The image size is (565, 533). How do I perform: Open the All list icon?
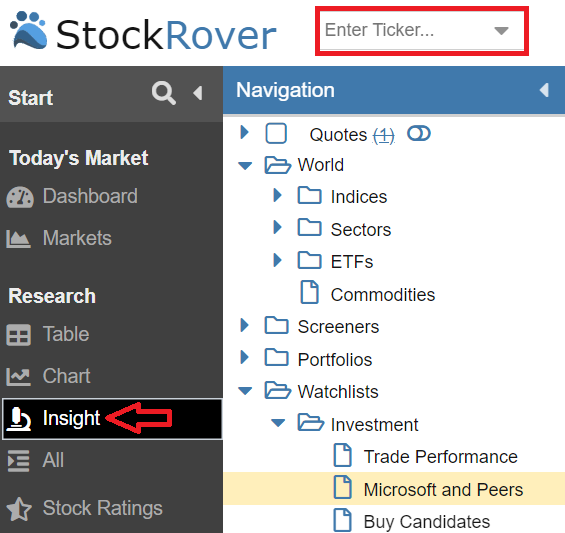pyautogui.click(x=18, y=461)
